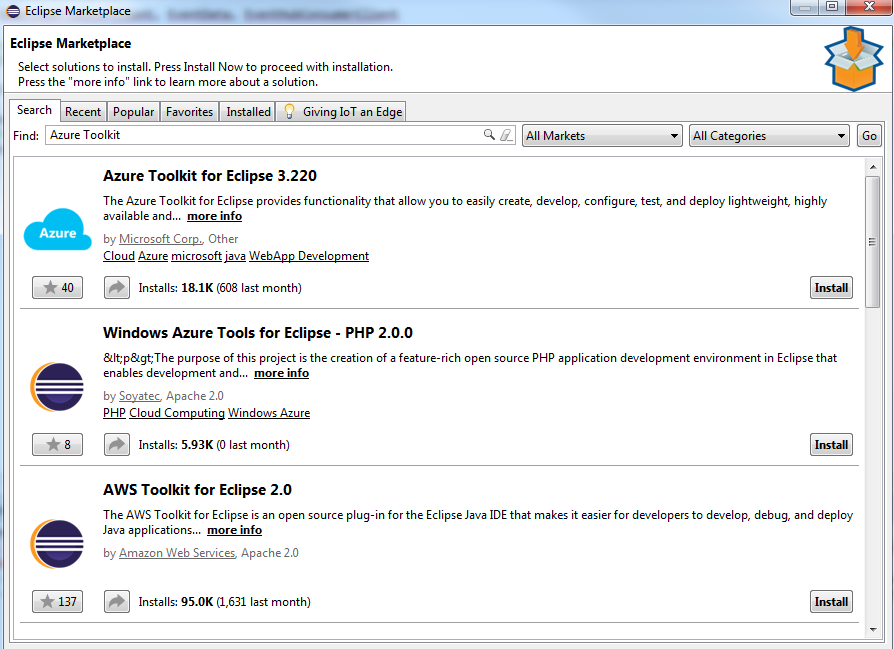
Task: Open the All Categories dropdown
Action: 769,136
